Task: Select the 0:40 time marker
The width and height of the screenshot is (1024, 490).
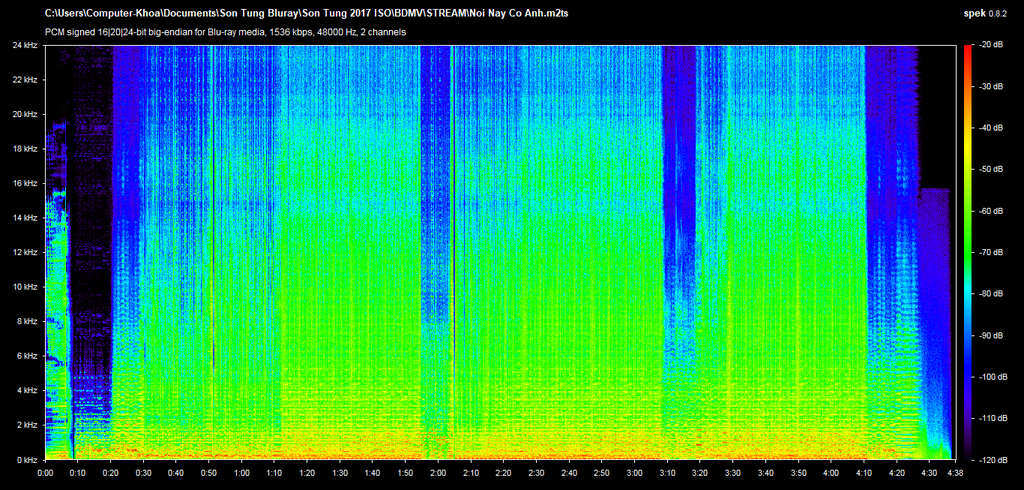Action: 176,472
